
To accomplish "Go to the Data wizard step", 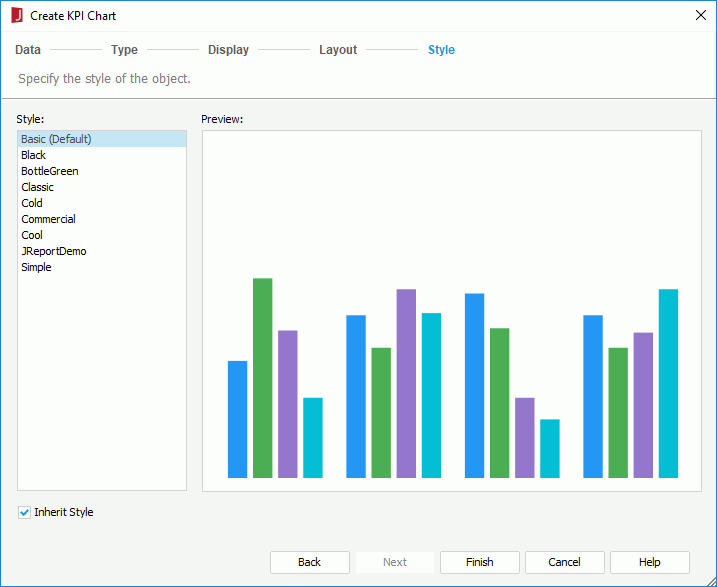I will (x=28, y=50).
